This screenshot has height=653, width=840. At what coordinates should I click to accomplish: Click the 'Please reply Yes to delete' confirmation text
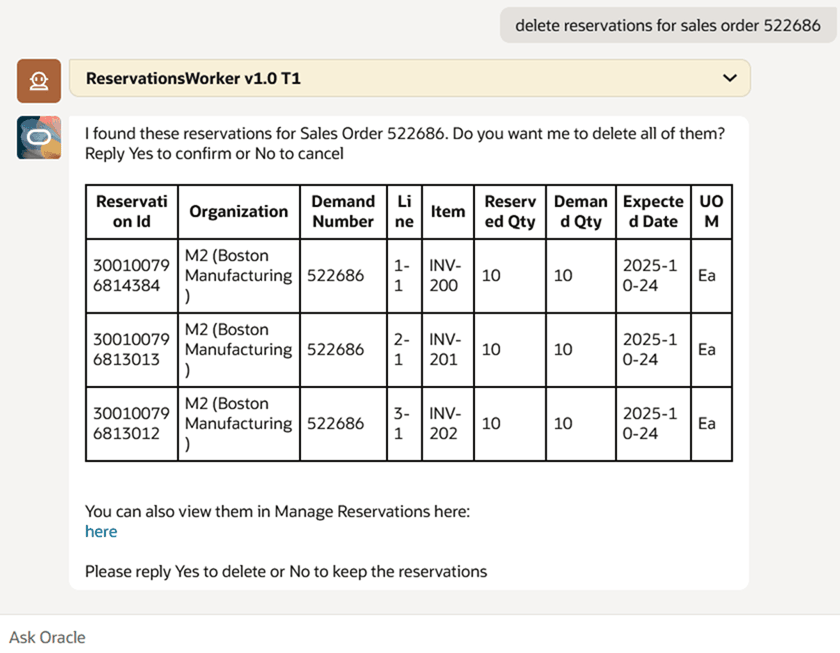coord(285,571)
